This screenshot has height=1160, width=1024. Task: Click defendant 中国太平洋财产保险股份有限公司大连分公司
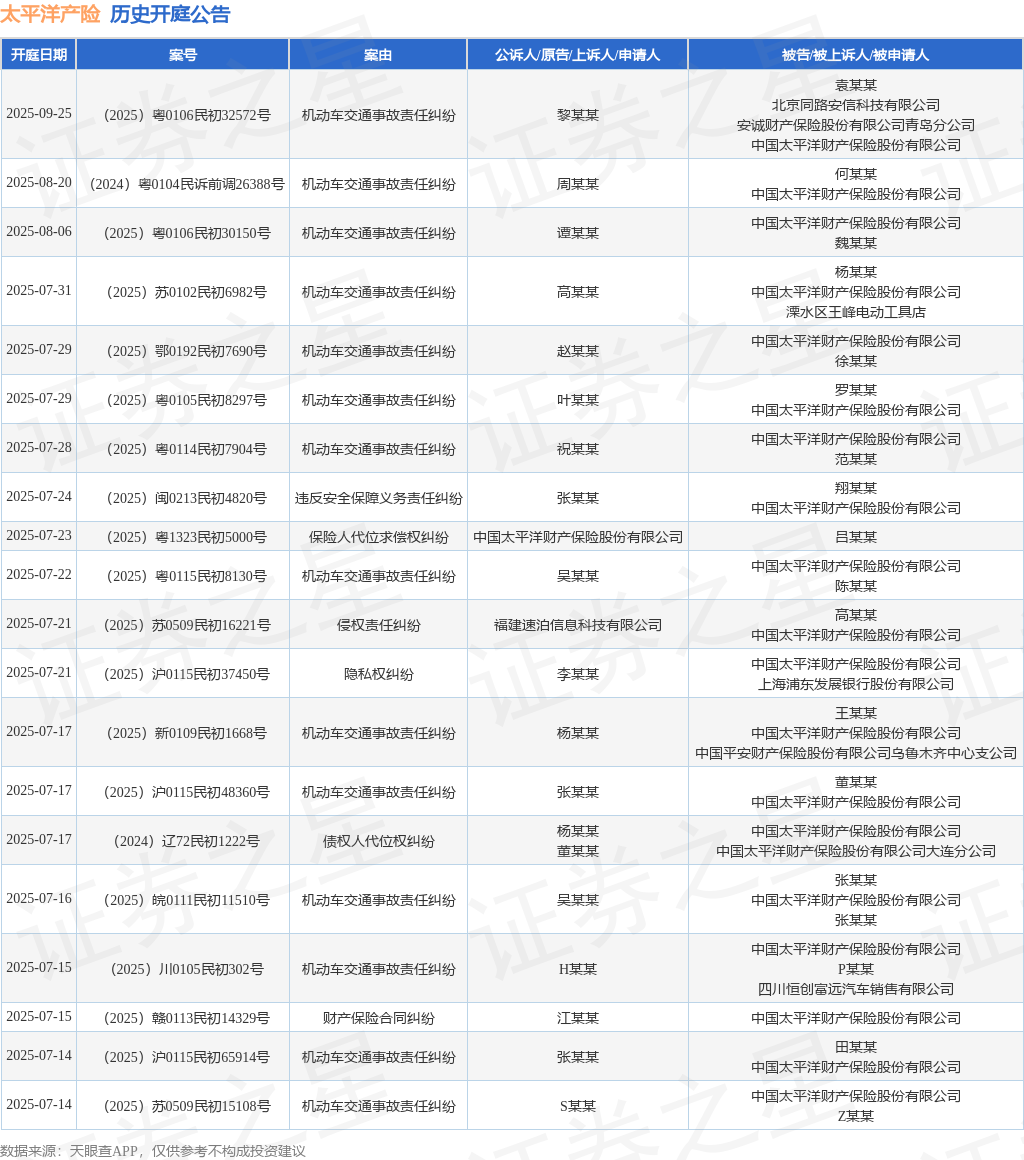tap(856, 852)
